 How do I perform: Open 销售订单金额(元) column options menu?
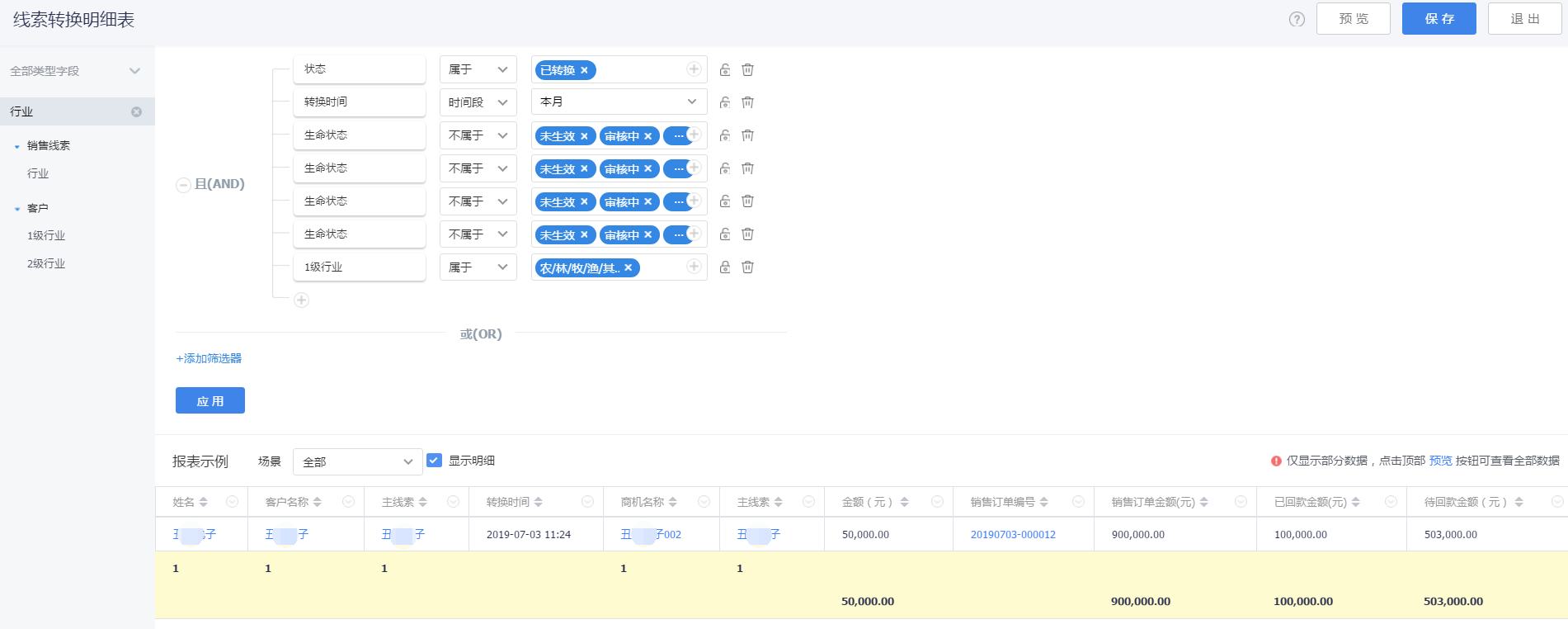coord(1241,502)
